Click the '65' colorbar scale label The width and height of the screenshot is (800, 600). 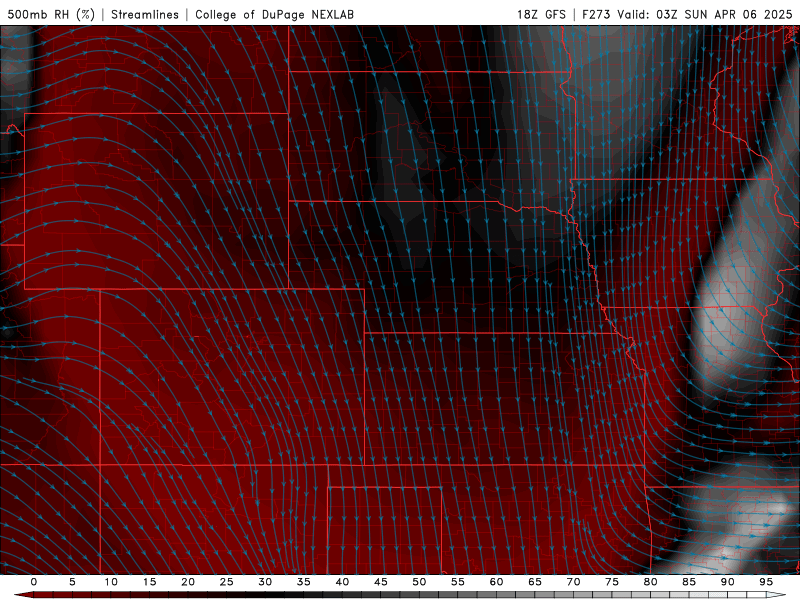[x=535, y=582]
